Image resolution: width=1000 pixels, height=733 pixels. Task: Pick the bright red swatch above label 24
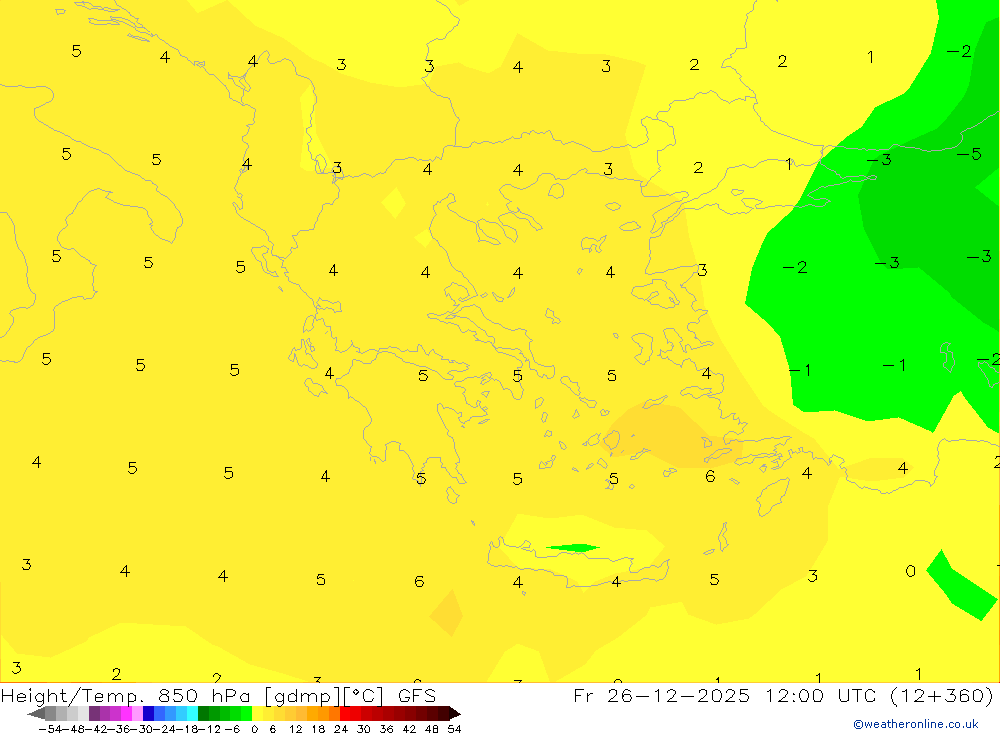coord(345,714)
